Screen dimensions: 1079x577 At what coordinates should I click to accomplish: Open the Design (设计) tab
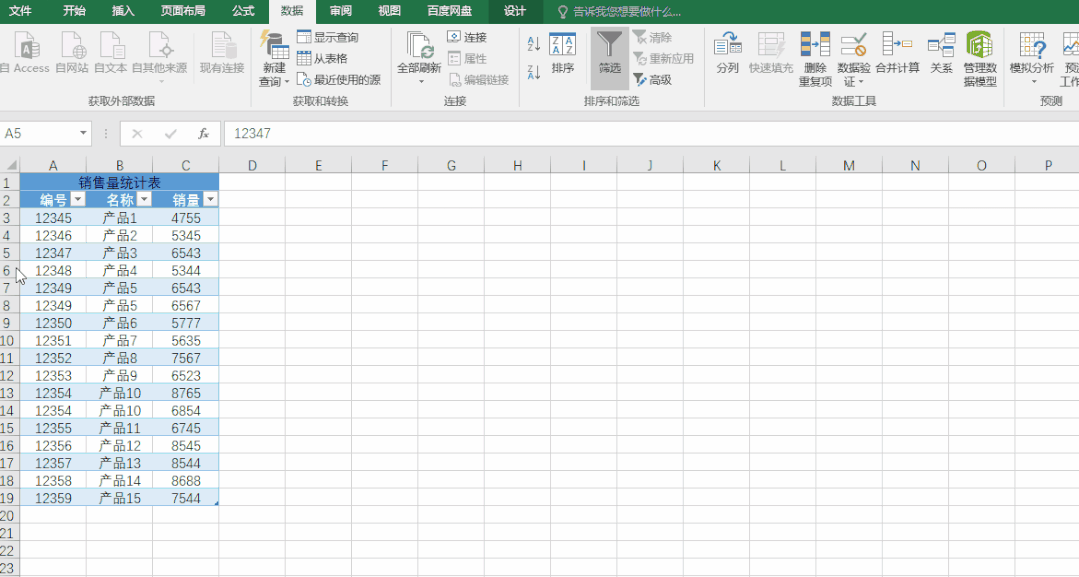tap(515, 11)
